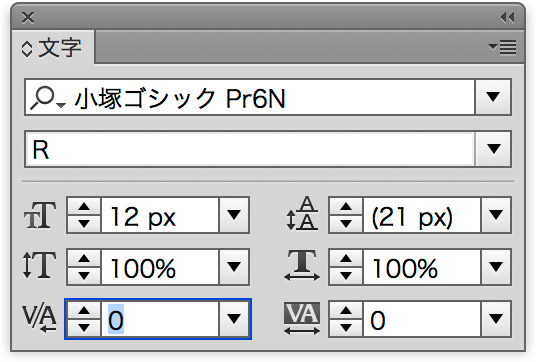Increase horizontal scale with the up stepper
The image size is (536, 362).
pyautogui.click(x=346, y=258)
